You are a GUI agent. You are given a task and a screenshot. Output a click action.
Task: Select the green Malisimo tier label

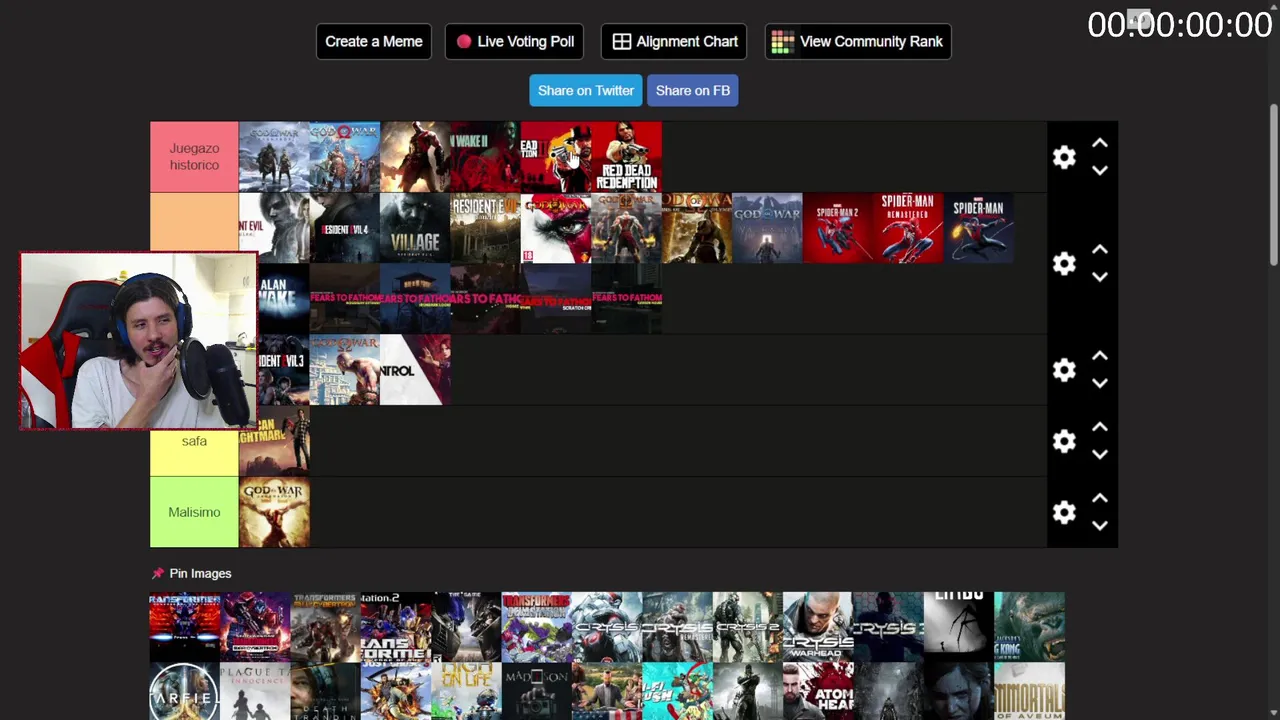194,512
